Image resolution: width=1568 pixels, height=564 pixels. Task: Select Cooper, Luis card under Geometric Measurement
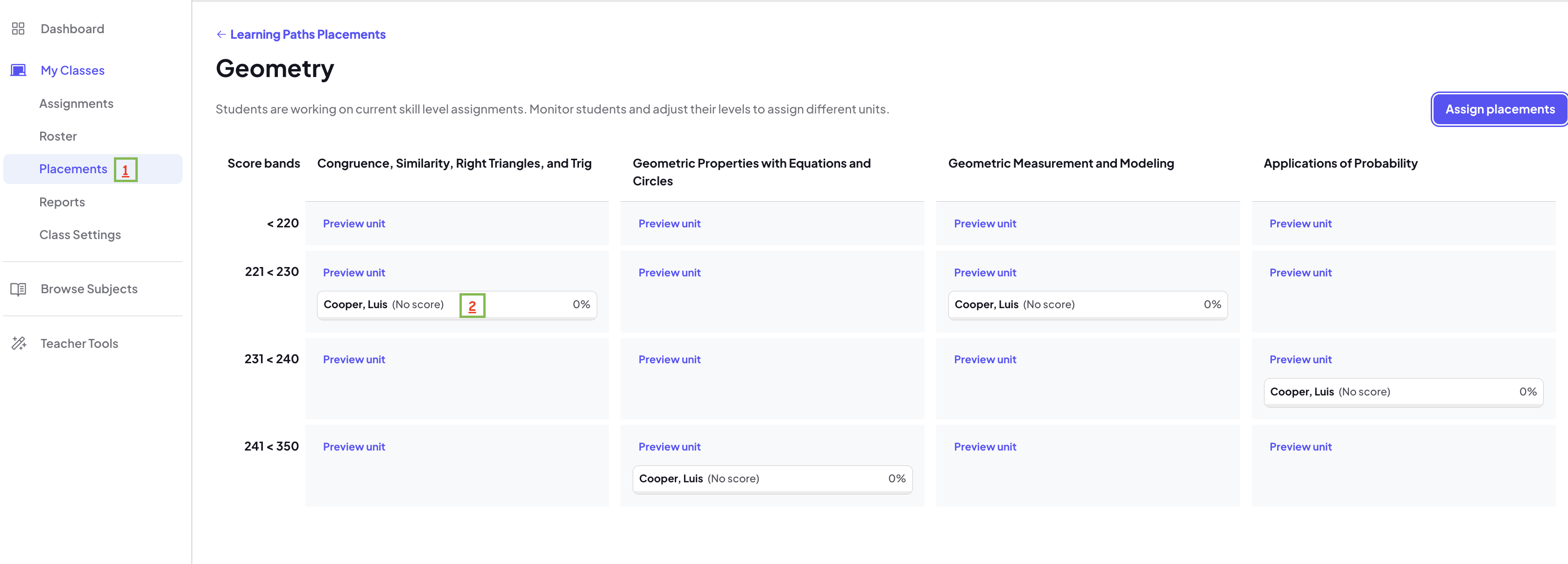point(1088,305)
